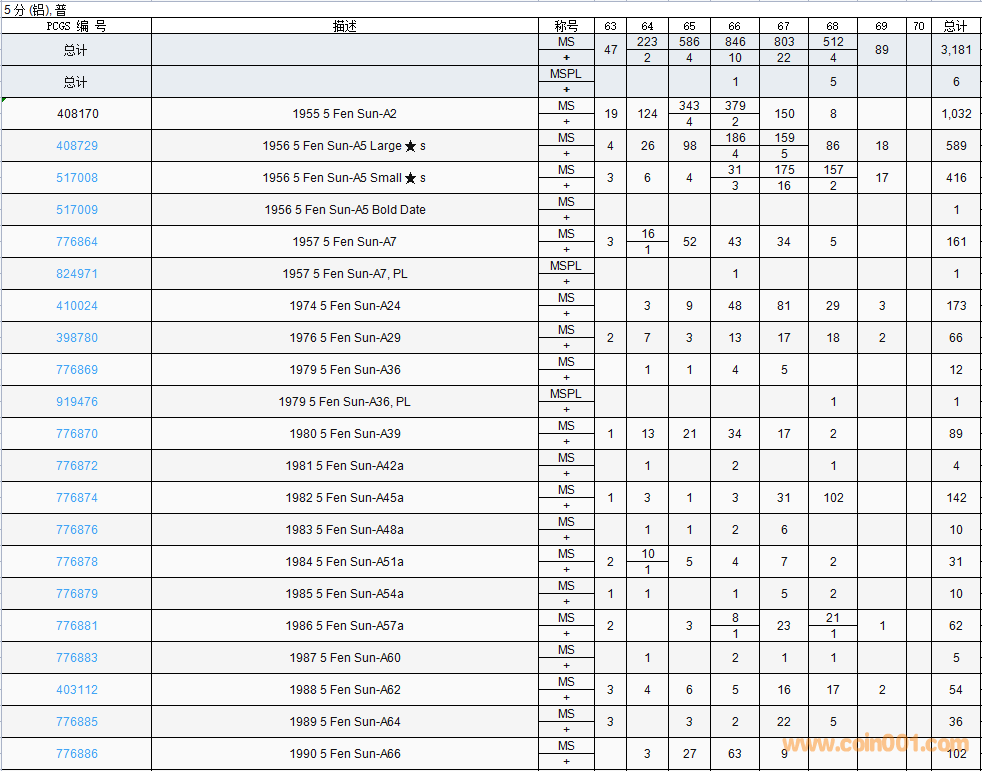
Task: Open the 824971 PCGS number link
Action: point(77,274)
